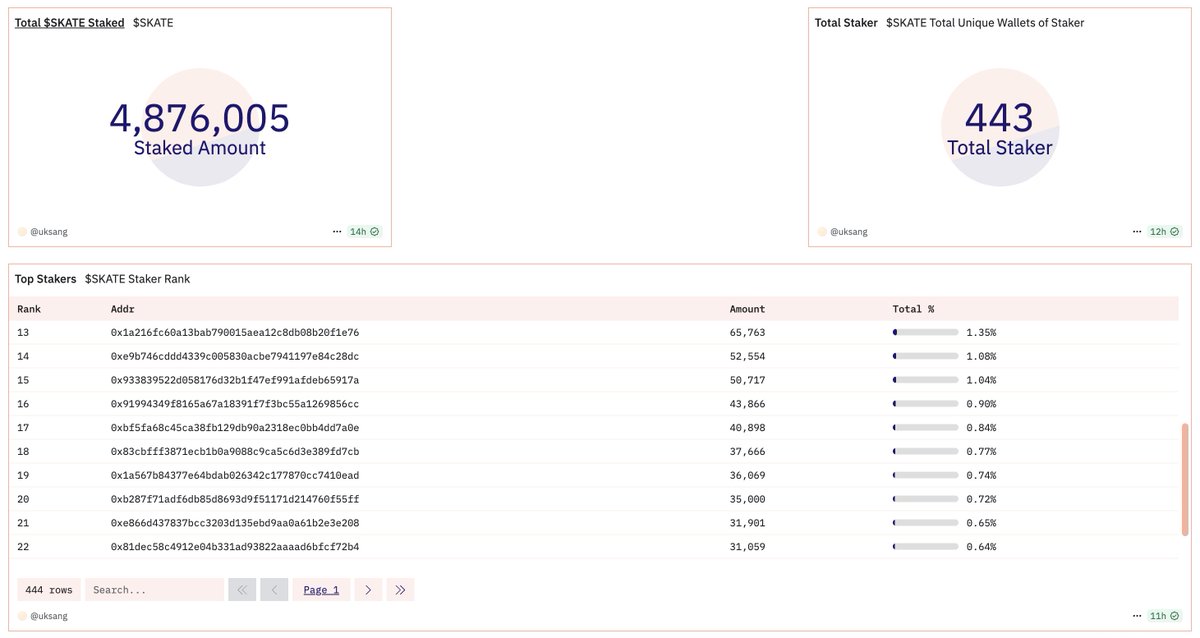
Task: Select the address of rank 20 staker
Action: [x=236, y=498]
